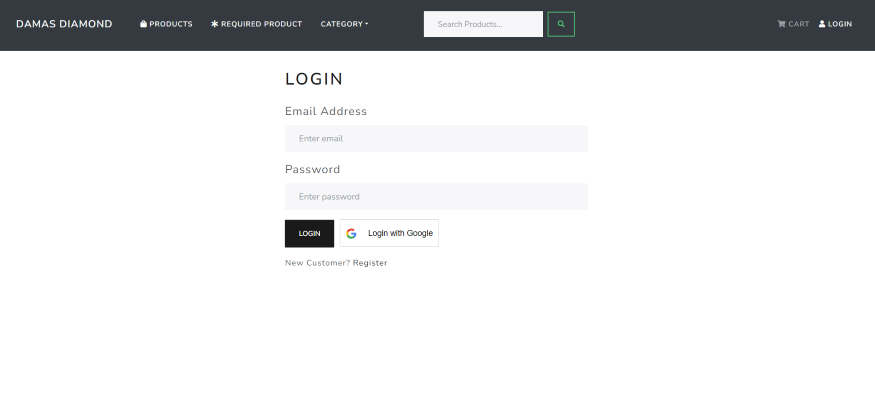The width and height of the screenshot is (875, 406).
Task: Click the Google logo icon
Action: pyautogui.click(x=351, y=233)
